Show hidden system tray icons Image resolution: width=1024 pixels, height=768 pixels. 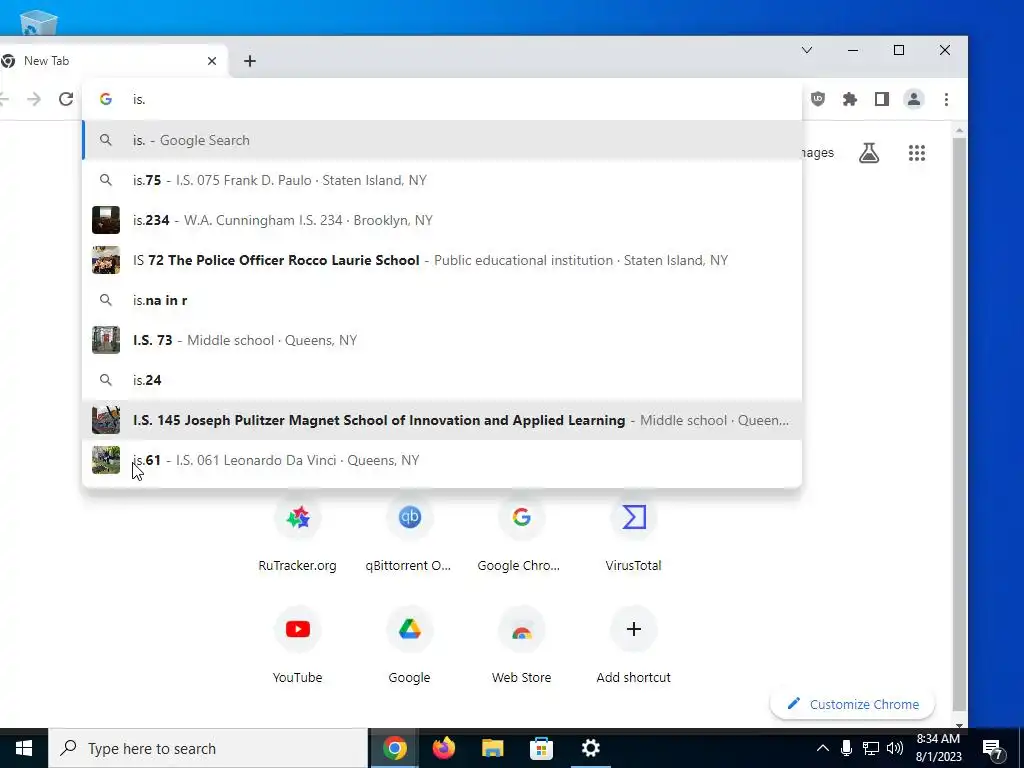[x=823, y=748]
